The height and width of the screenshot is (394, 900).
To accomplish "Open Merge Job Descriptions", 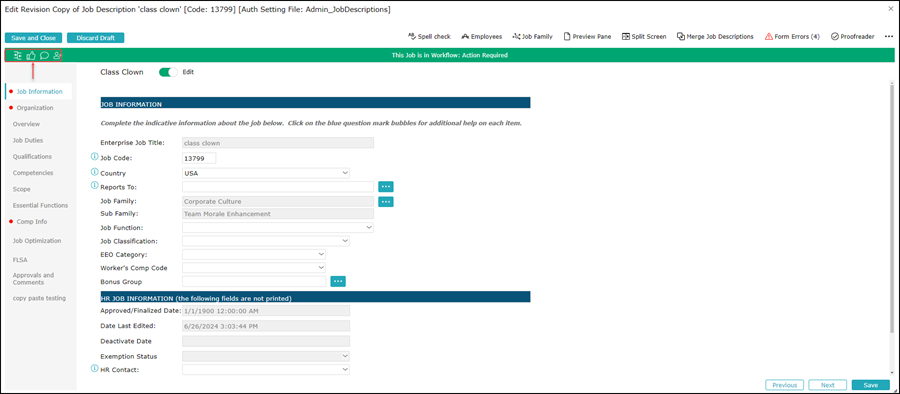I will [x=715, y=36].
